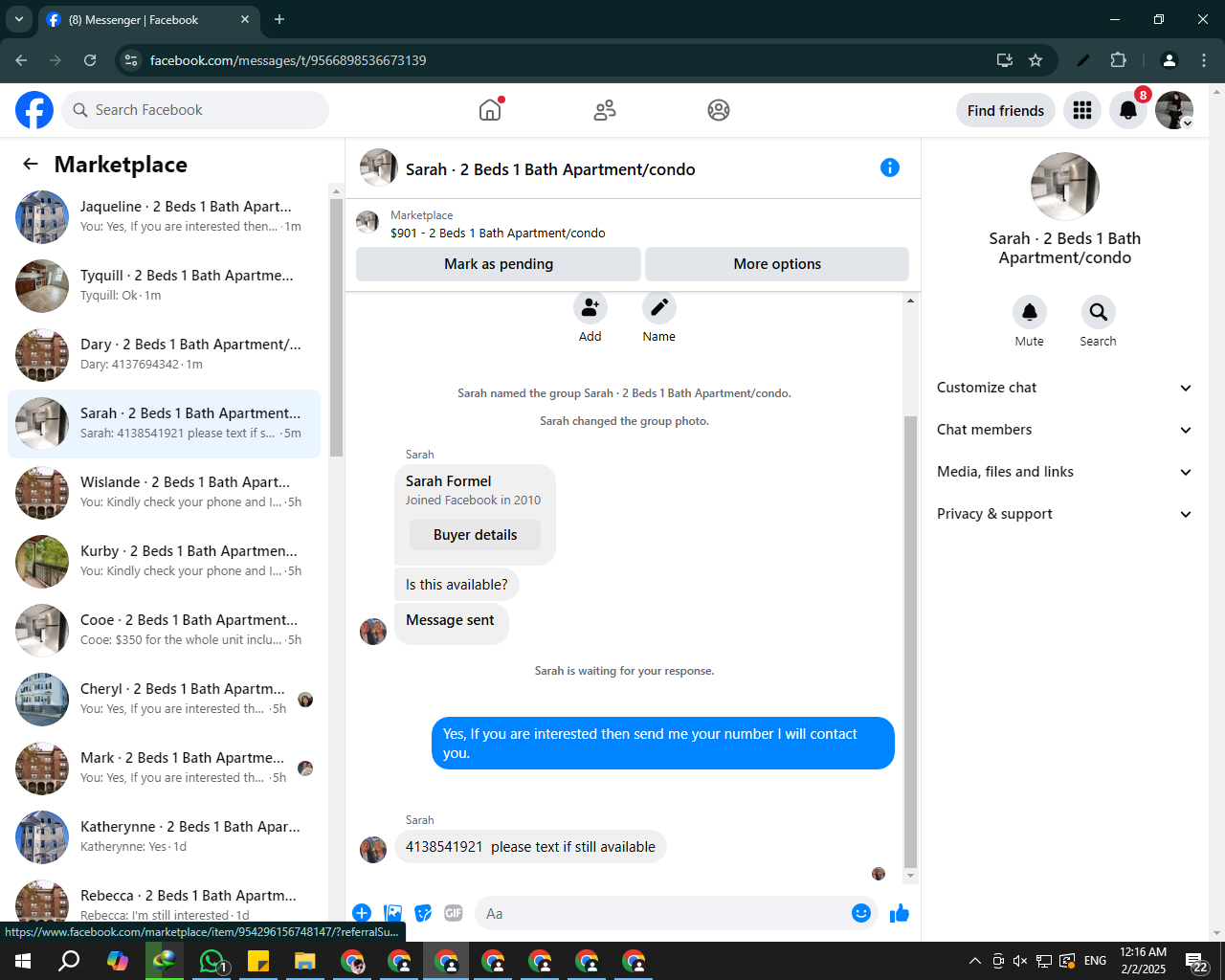Image resolution: width=1225 pixels, height=980 pixels.
Task: Open the Windows notification center
Action: pyautogui.click(x=1196, y=961)
